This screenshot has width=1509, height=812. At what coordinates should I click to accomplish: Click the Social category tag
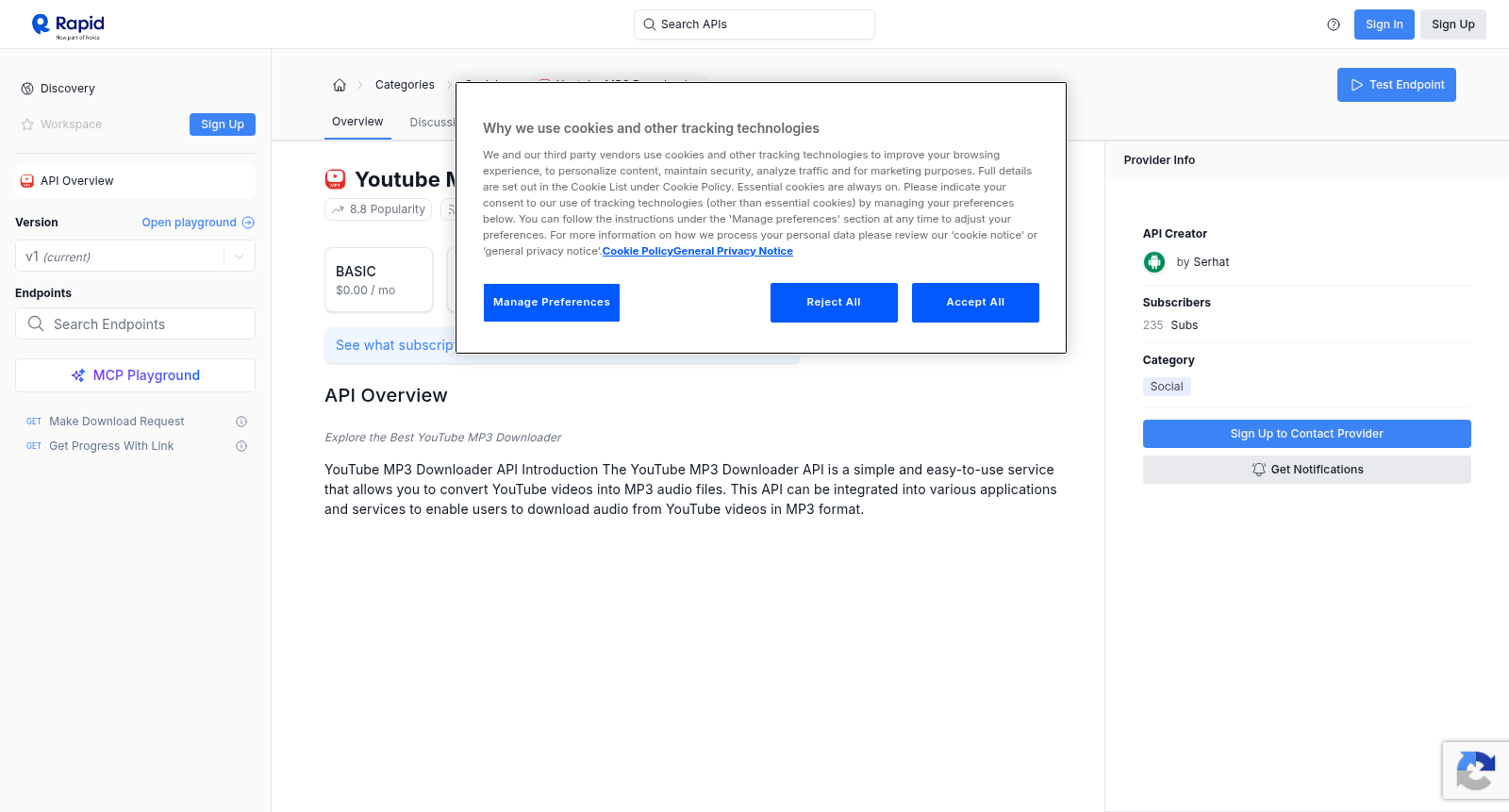pos(1167,387)
